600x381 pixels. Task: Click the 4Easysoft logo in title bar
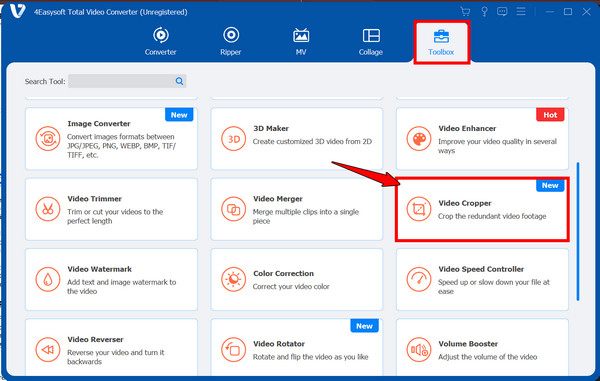pyautogui.click(x=18, y=11)
